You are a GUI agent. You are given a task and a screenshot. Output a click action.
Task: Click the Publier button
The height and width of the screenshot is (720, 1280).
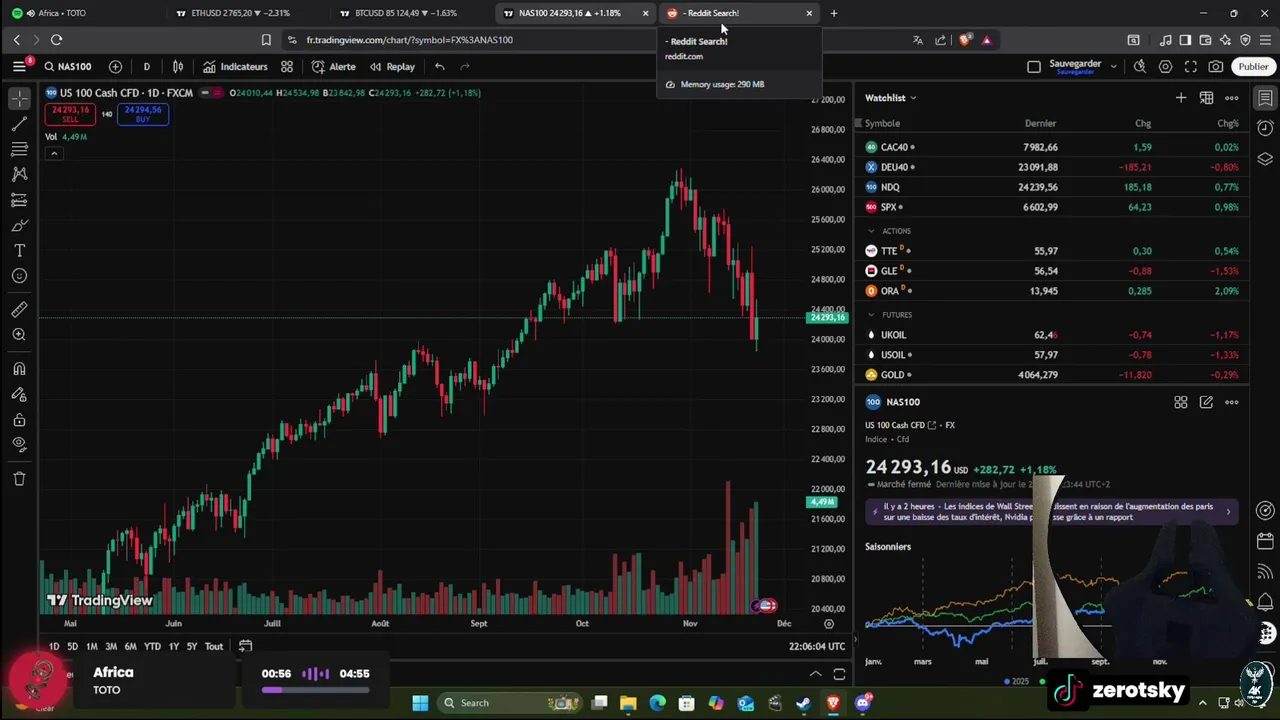click(1253, 67)
